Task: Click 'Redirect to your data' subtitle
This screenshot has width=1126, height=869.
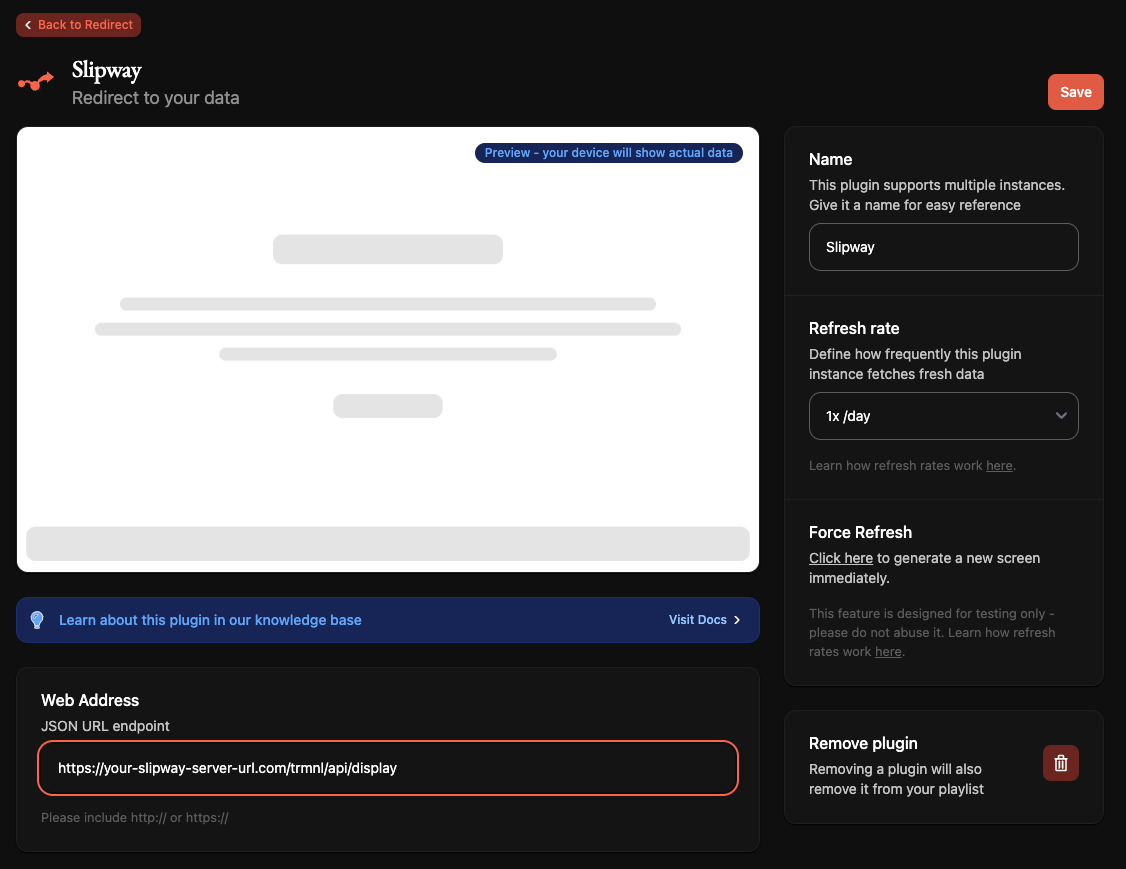Action: click(x=156, y=98)
